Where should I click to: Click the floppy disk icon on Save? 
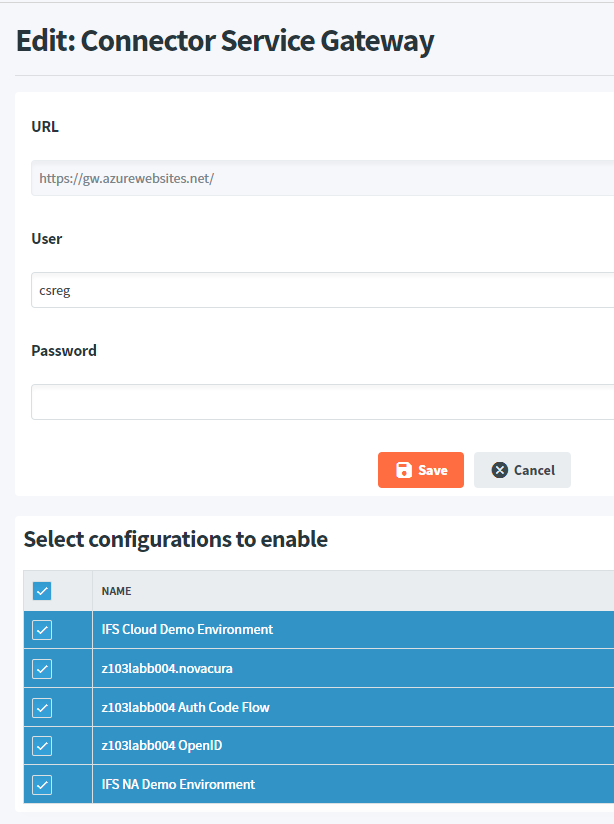coord(403,470)
